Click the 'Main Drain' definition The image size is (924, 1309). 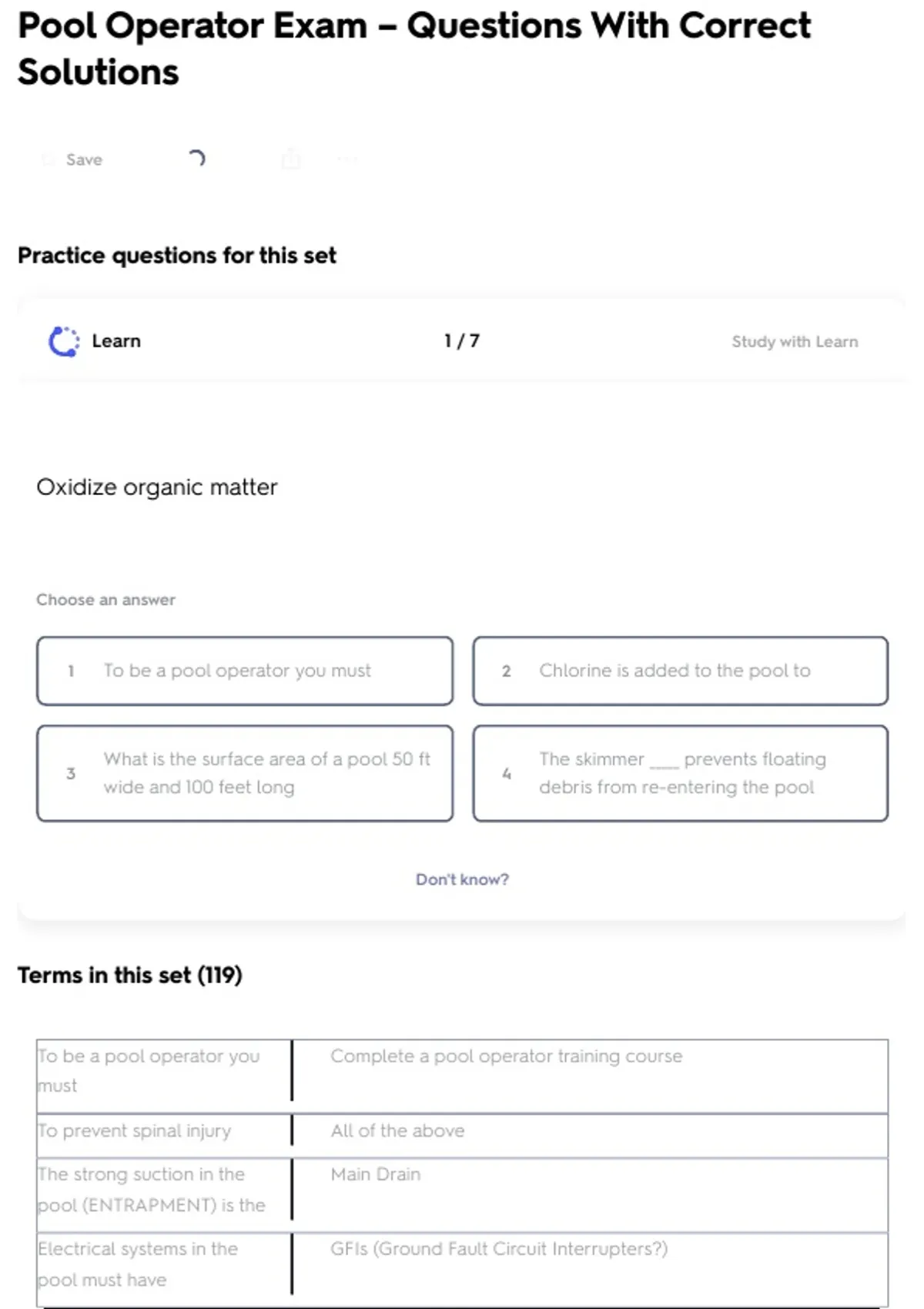click(x=376, y=1174)
